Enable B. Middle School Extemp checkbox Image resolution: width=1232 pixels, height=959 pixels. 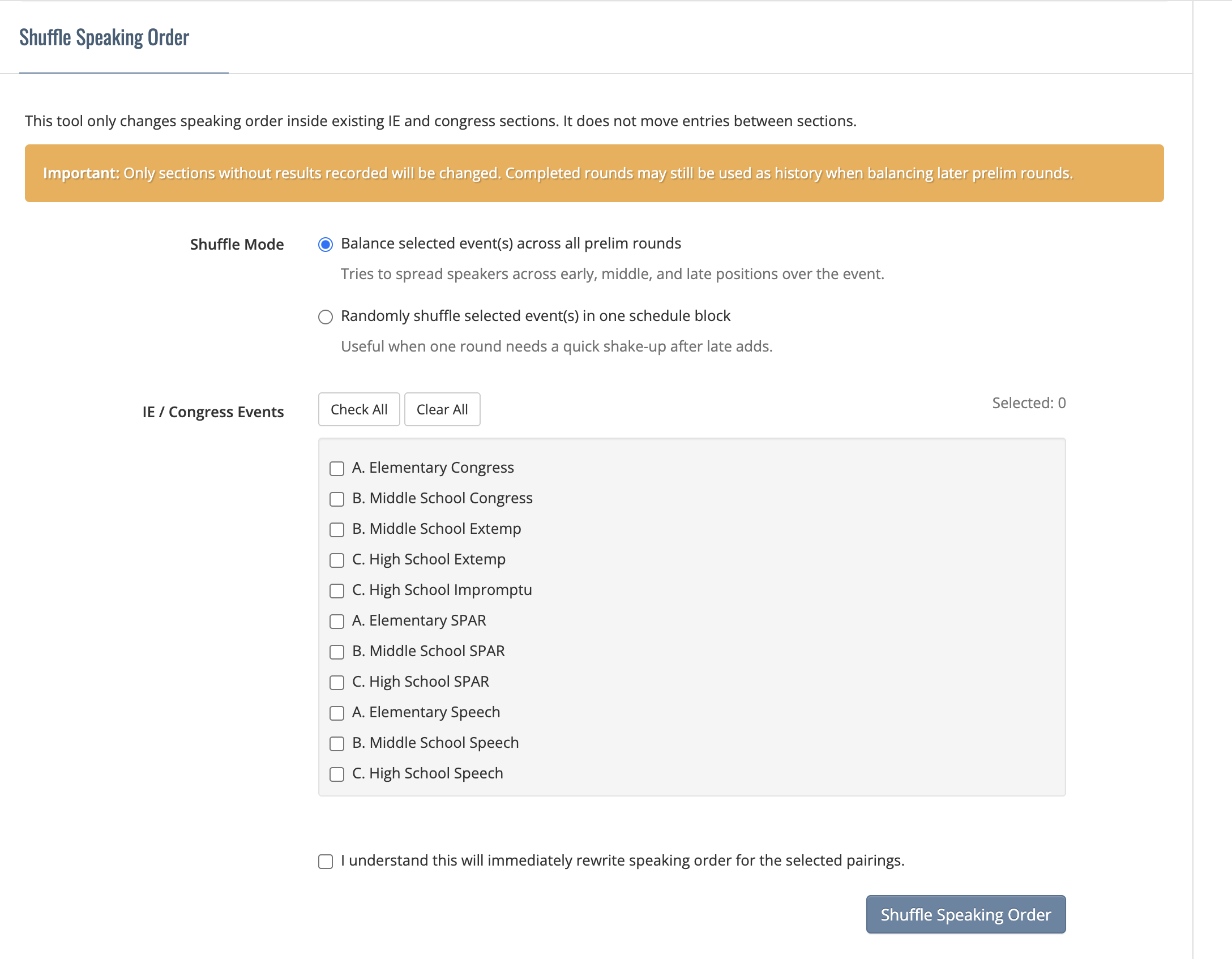(x=337, y=530)
